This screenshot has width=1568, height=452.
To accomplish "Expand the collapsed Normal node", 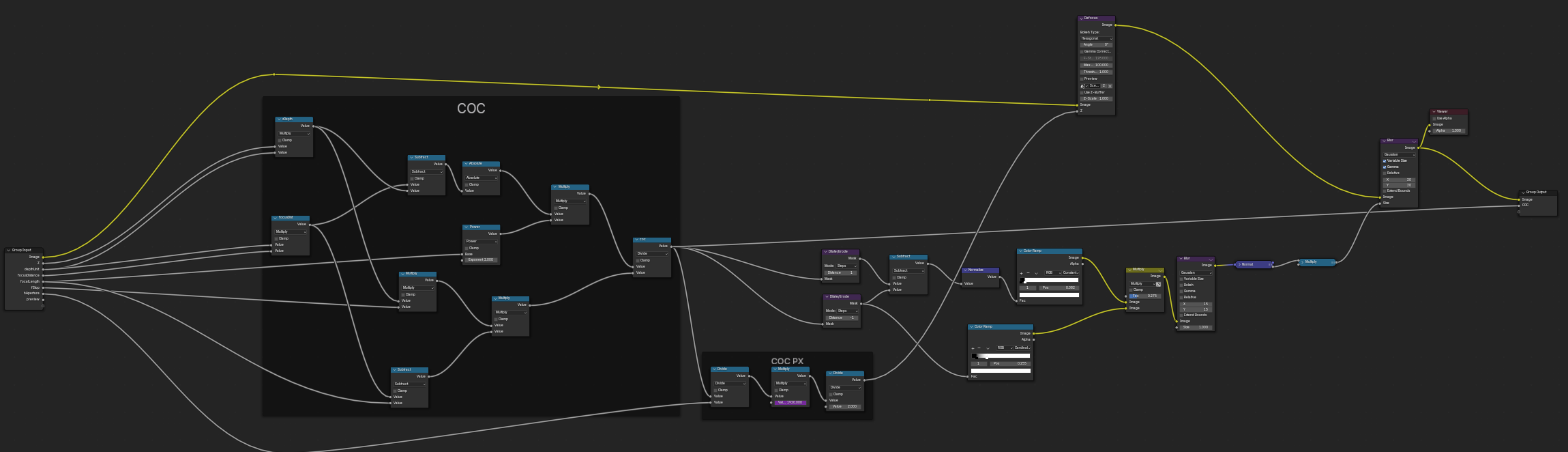I will point(1239,264).
